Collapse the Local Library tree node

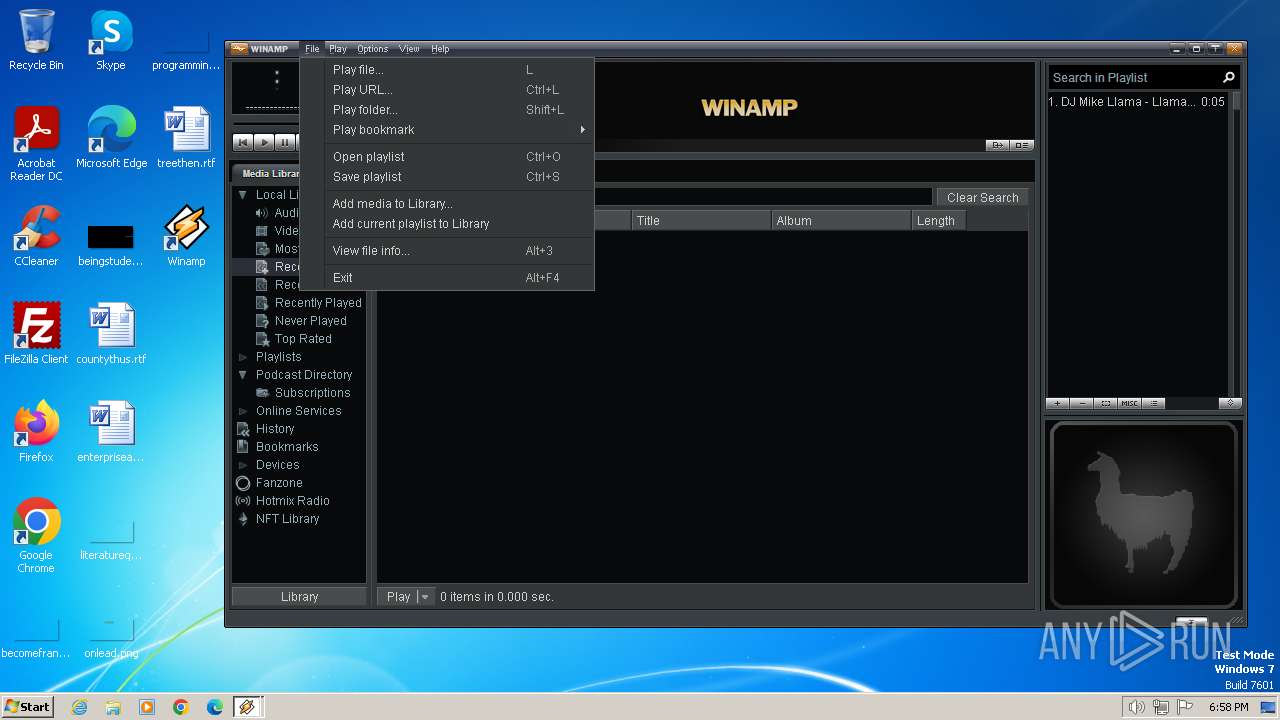pos(243,195)
